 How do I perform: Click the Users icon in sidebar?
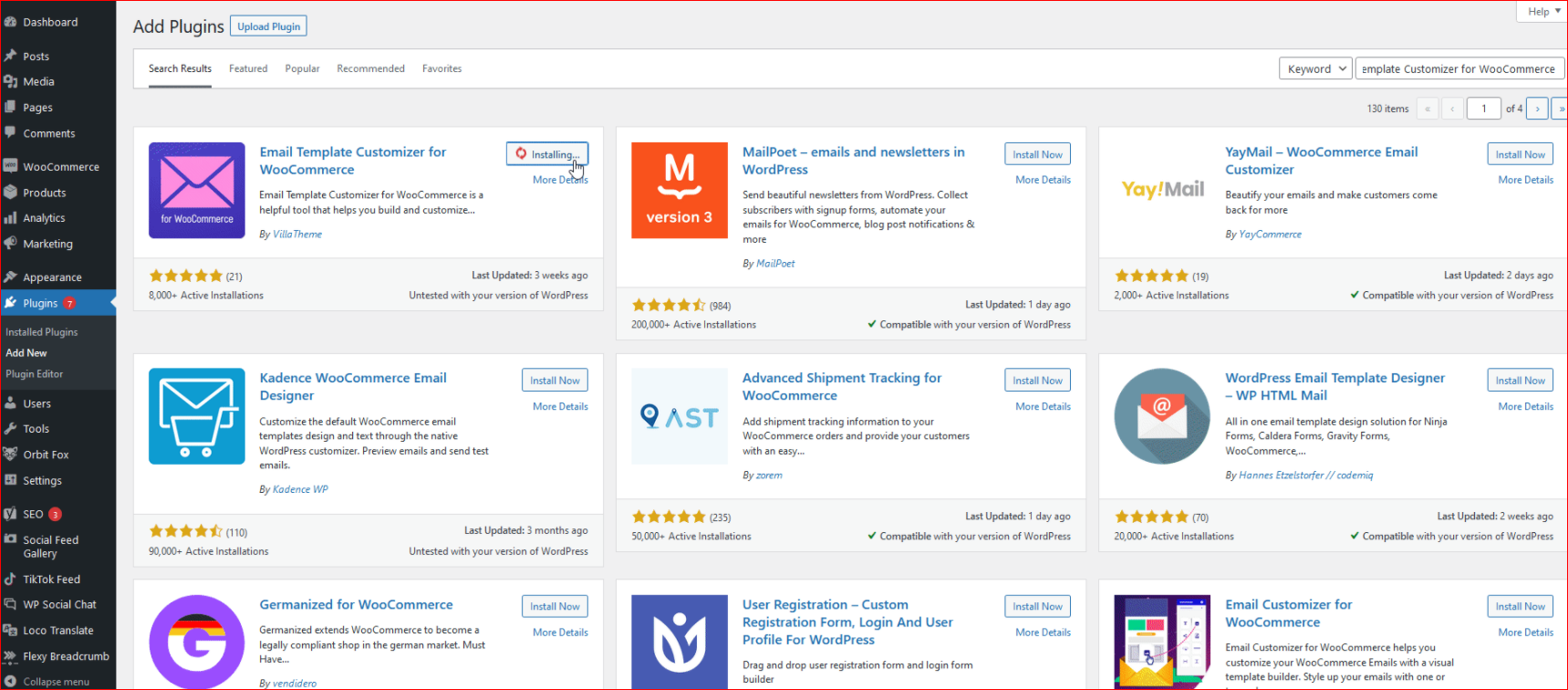click(10, 403)
